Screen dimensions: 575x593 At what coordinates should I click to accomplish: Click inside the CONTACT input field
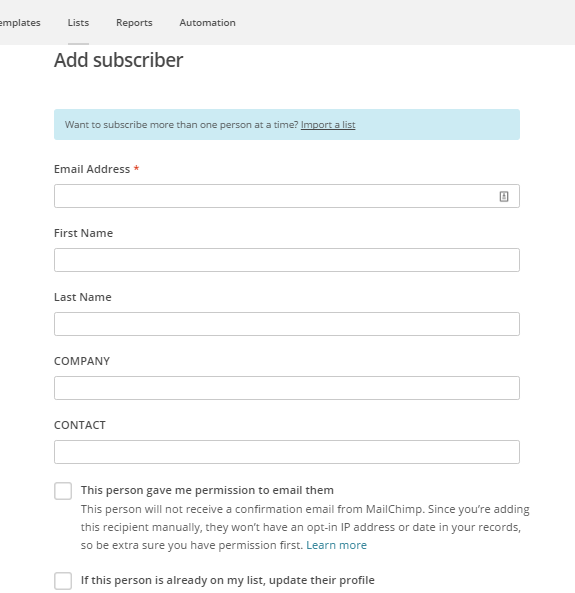click(x=287, y=452)
